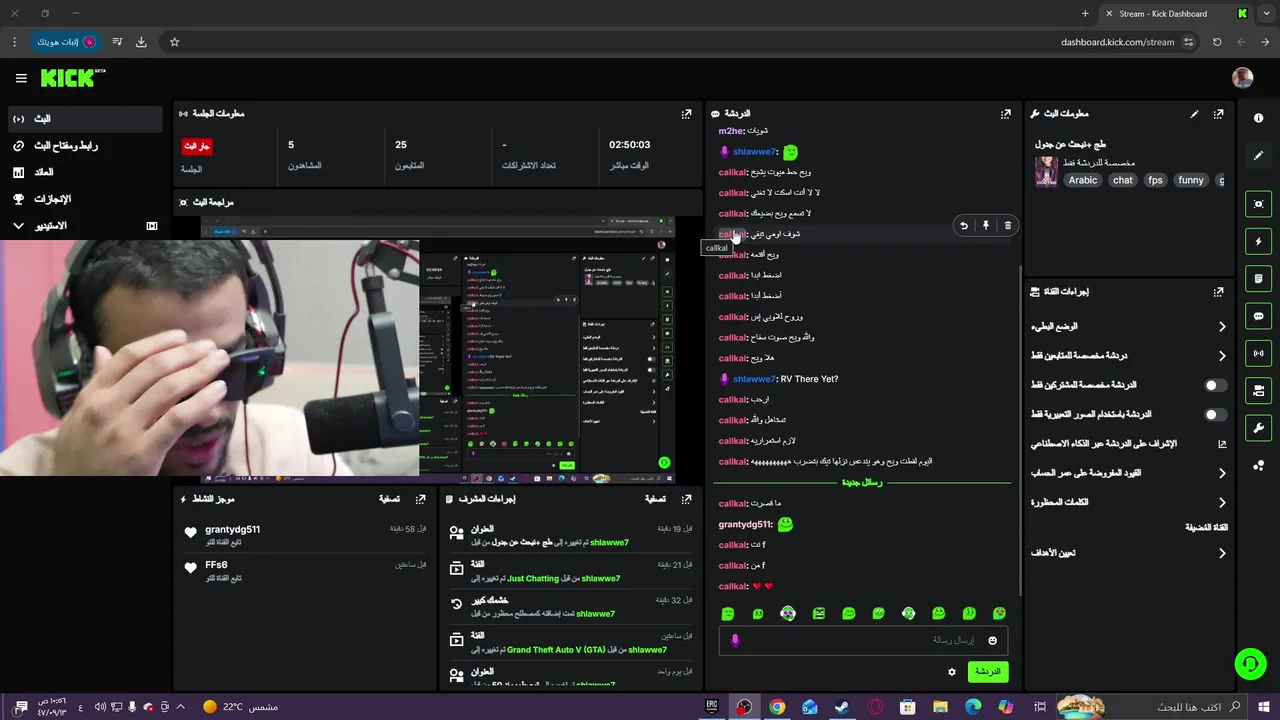Pop out the channel actions panel
Image resolution: width=1280 pixels, height=720 pixels.
(x=1218, y=292)
